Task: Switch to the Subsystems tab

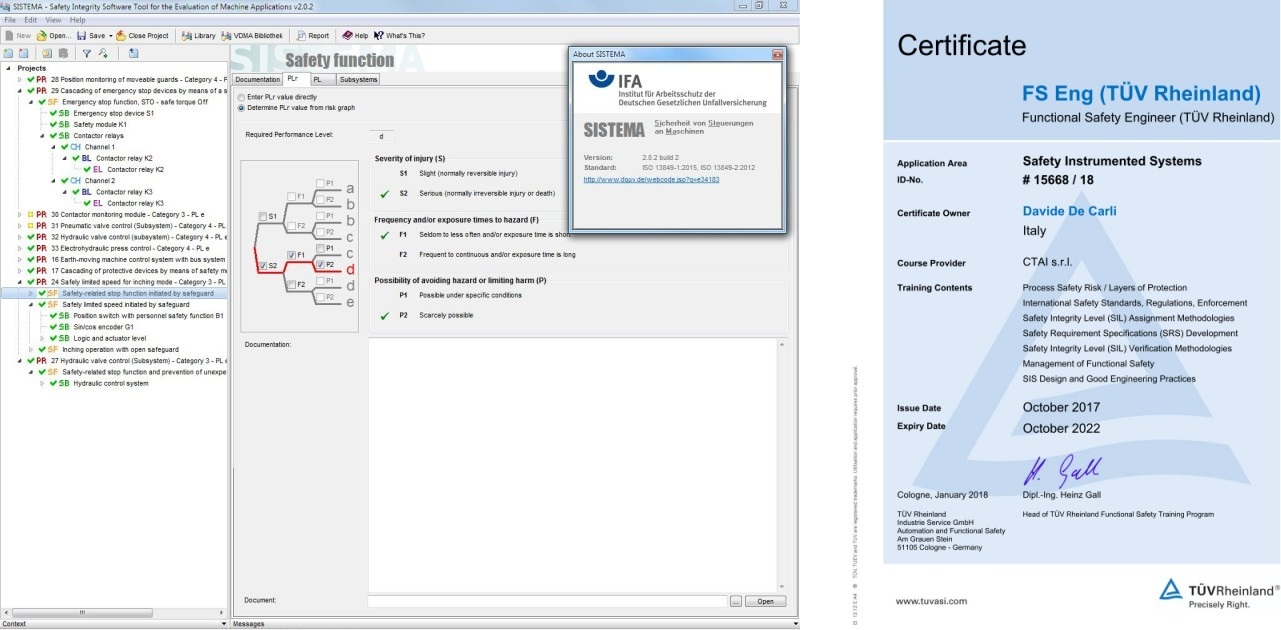Action: (358, 79)
